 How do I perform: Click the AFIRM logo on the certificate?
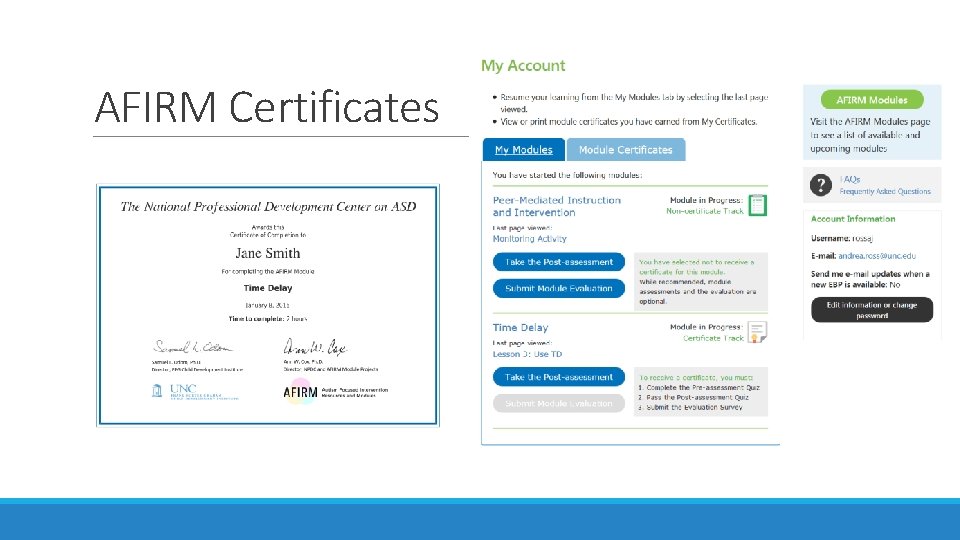point(301,392)
